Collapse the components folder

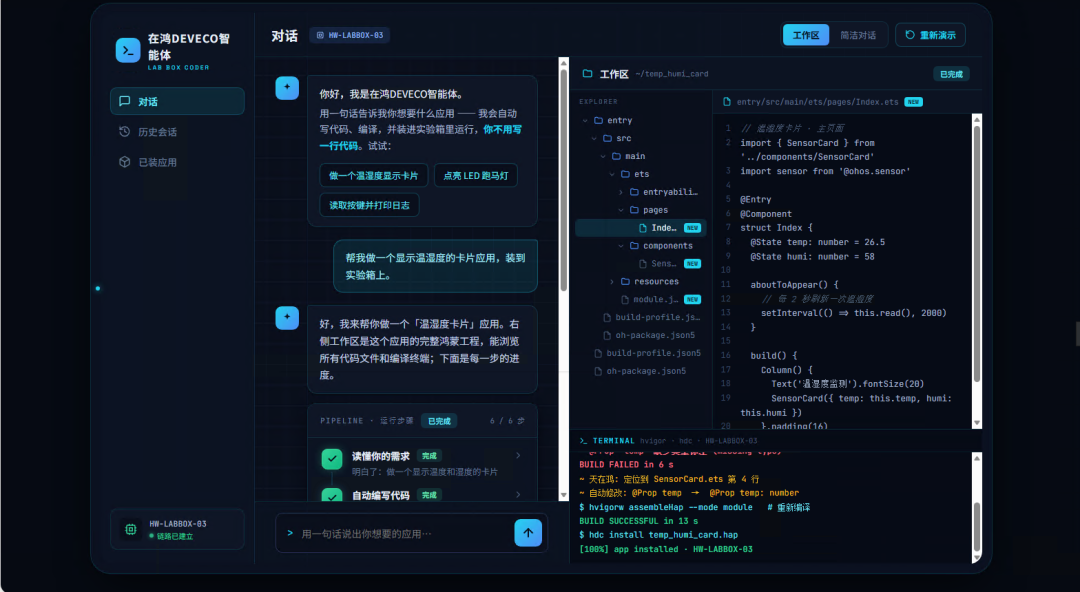[621, 245]
